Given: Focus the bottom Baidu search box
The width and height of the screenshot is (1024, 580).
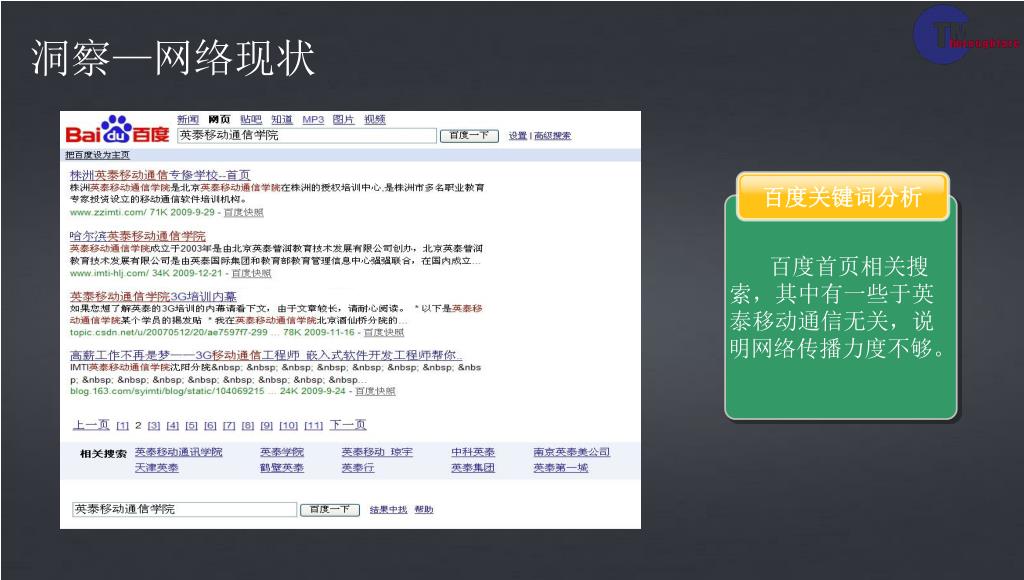Looking at the screenshot, I should tap(185, 509).
